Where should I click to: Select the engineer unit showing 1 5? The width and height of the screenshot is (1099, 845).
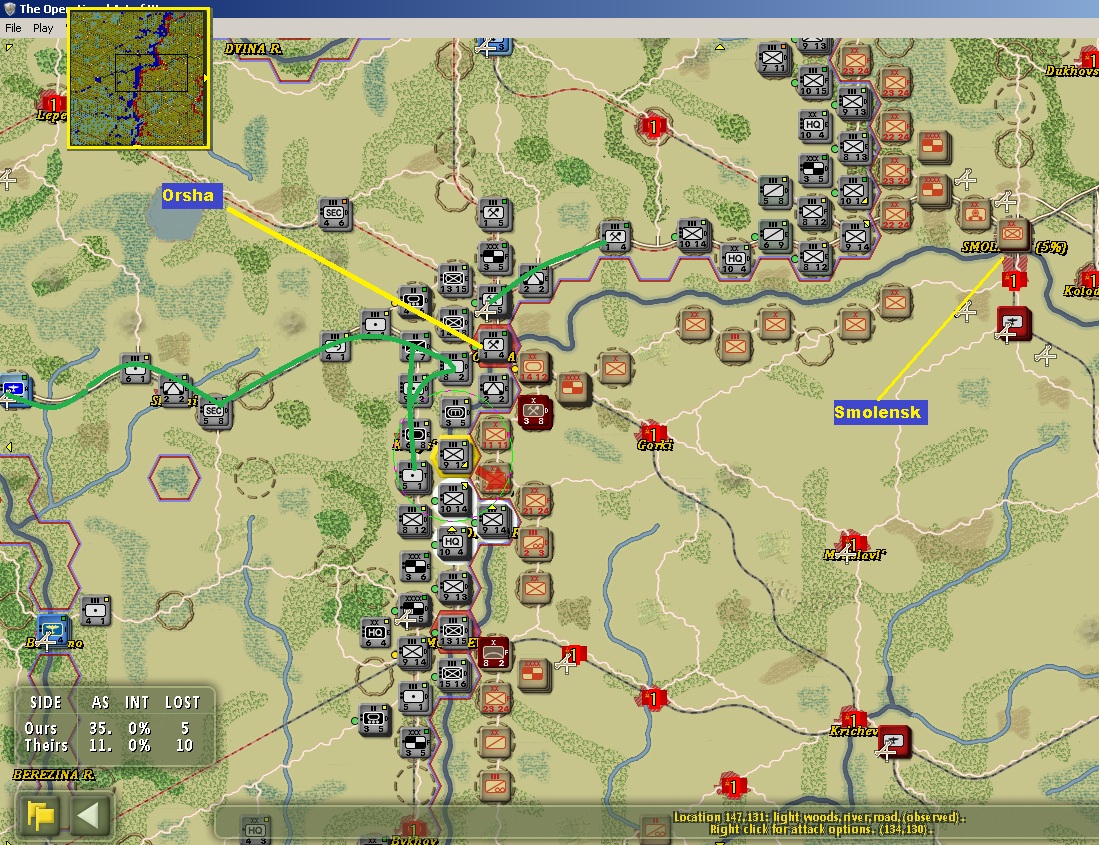click(494, 213)
